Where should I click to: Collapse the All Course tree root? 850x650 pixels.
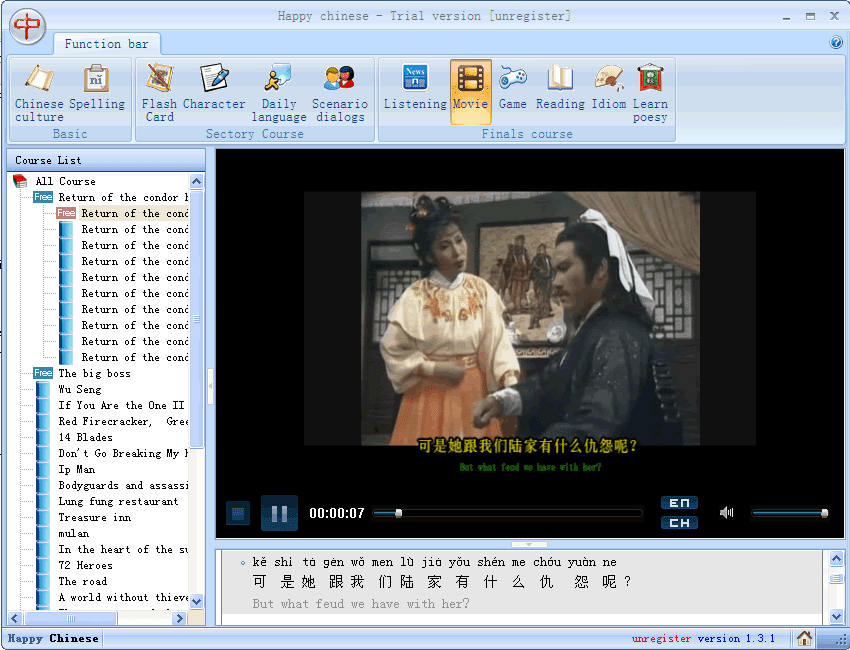pyautogui.click(x=65, y=181)
